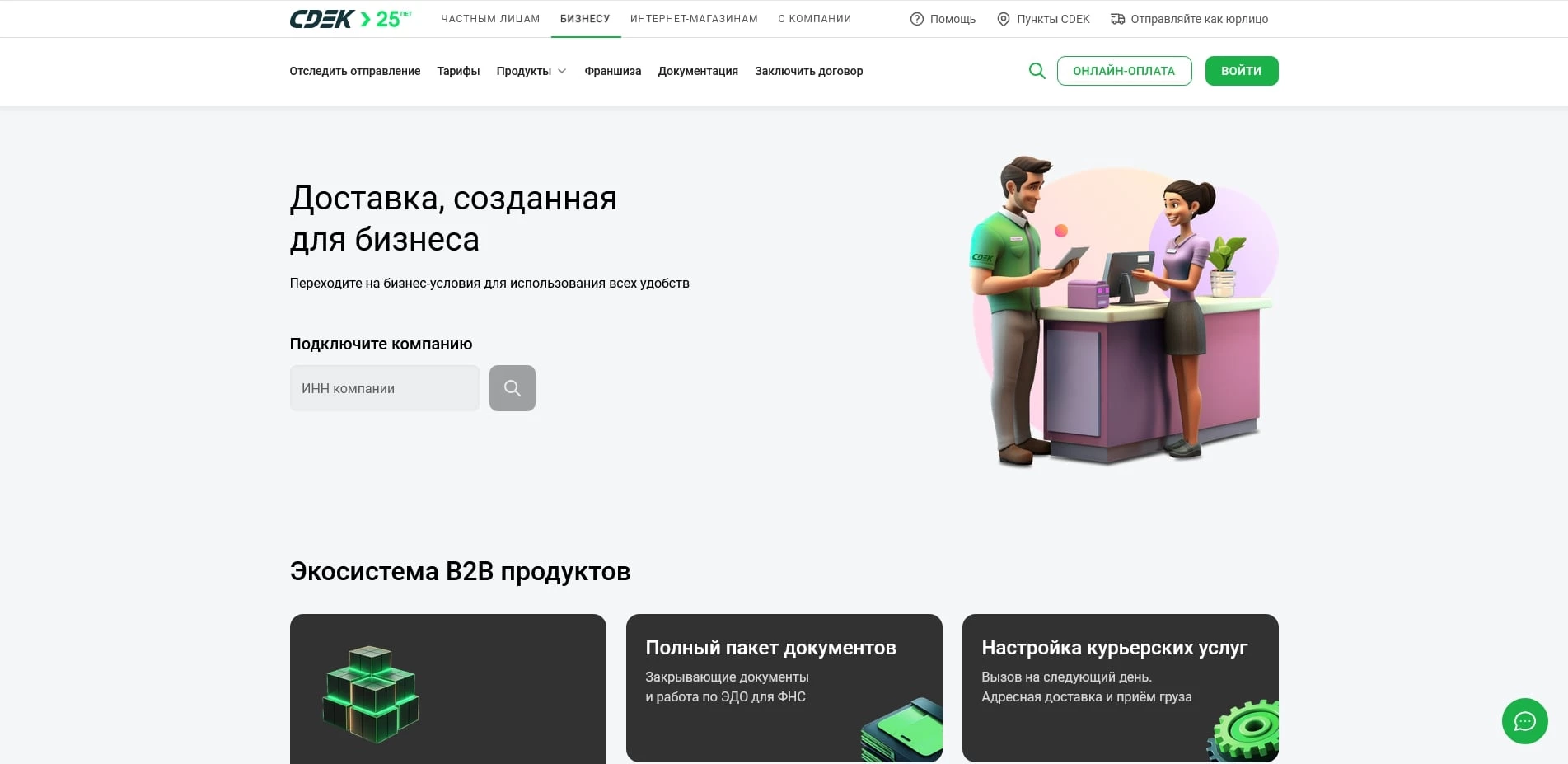
Task: Open the search magnifier in the navigation bar
Action: click(1037, 71)
